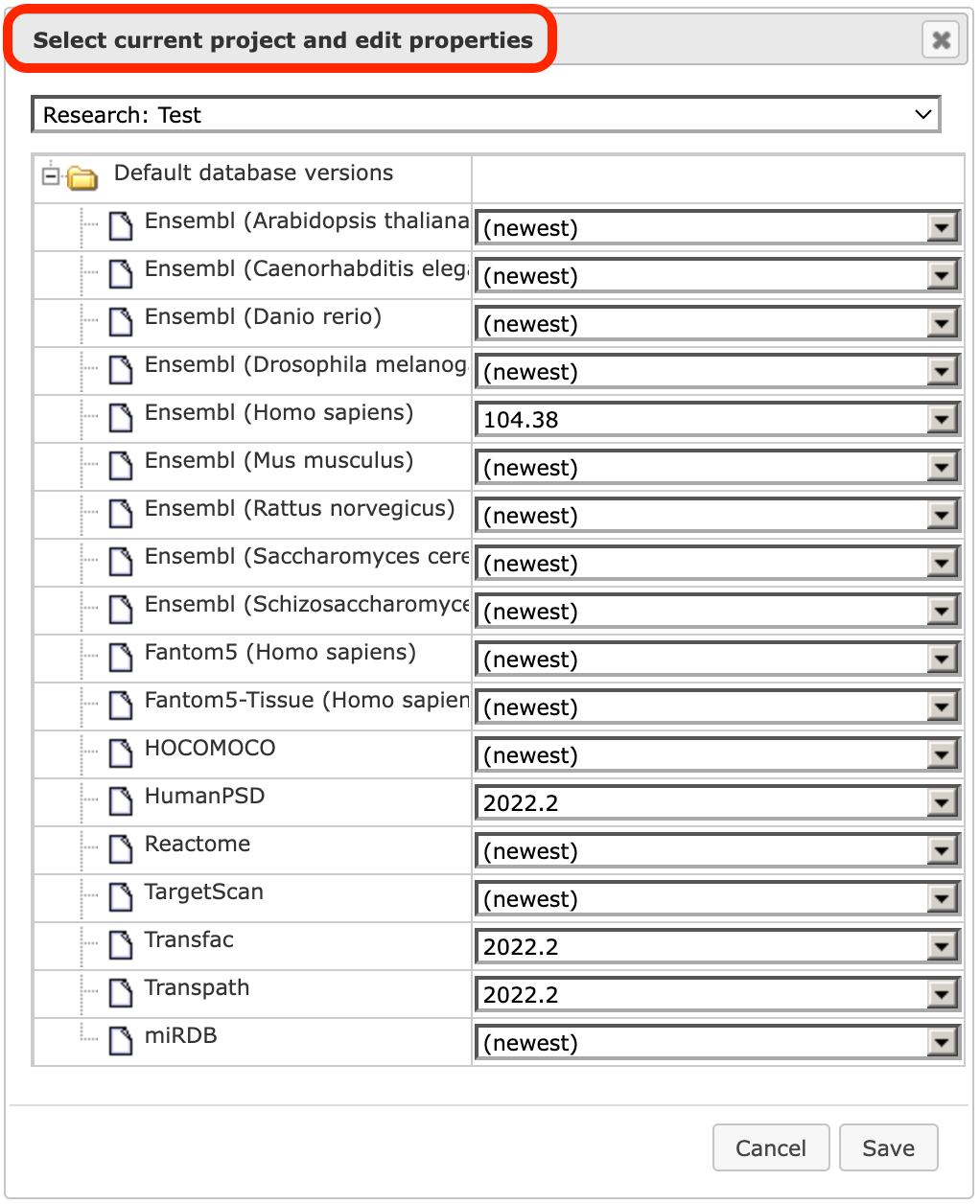Select the HumanPSD row label
Viewport: 980px width, 1204px height.
[204, 796]
